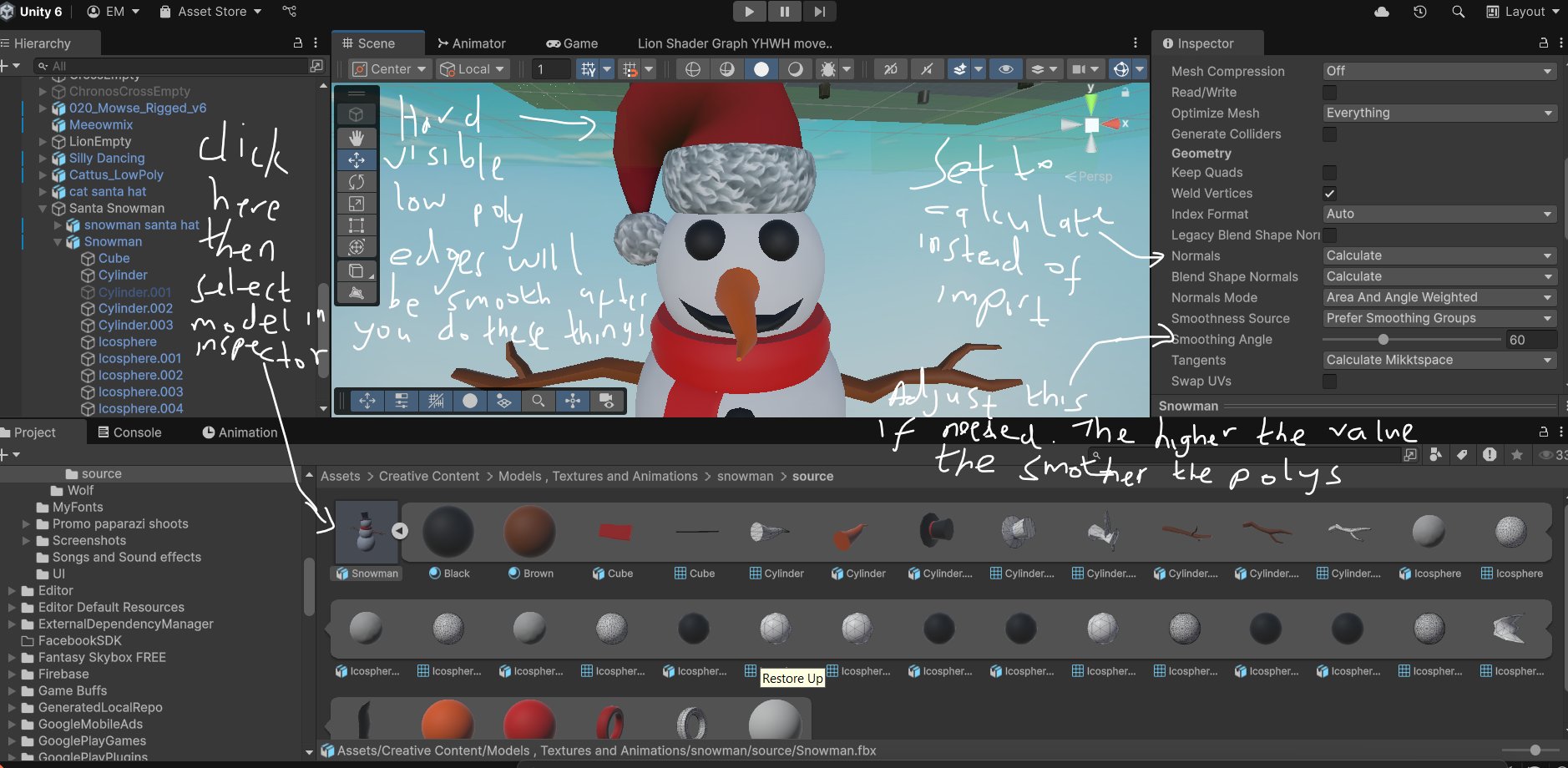This screenshot has width=1568, height=768.
Task: Click the Step frame button
Action: tap(820, 12)
